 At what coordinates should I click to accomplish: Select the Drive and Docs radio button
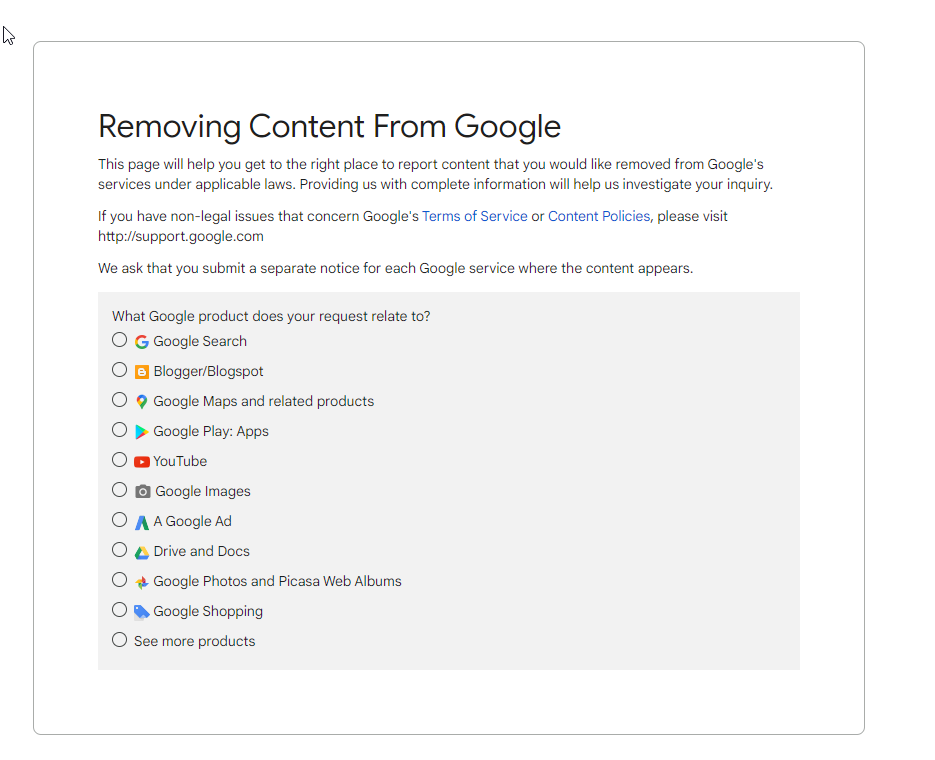click(119, 550)
